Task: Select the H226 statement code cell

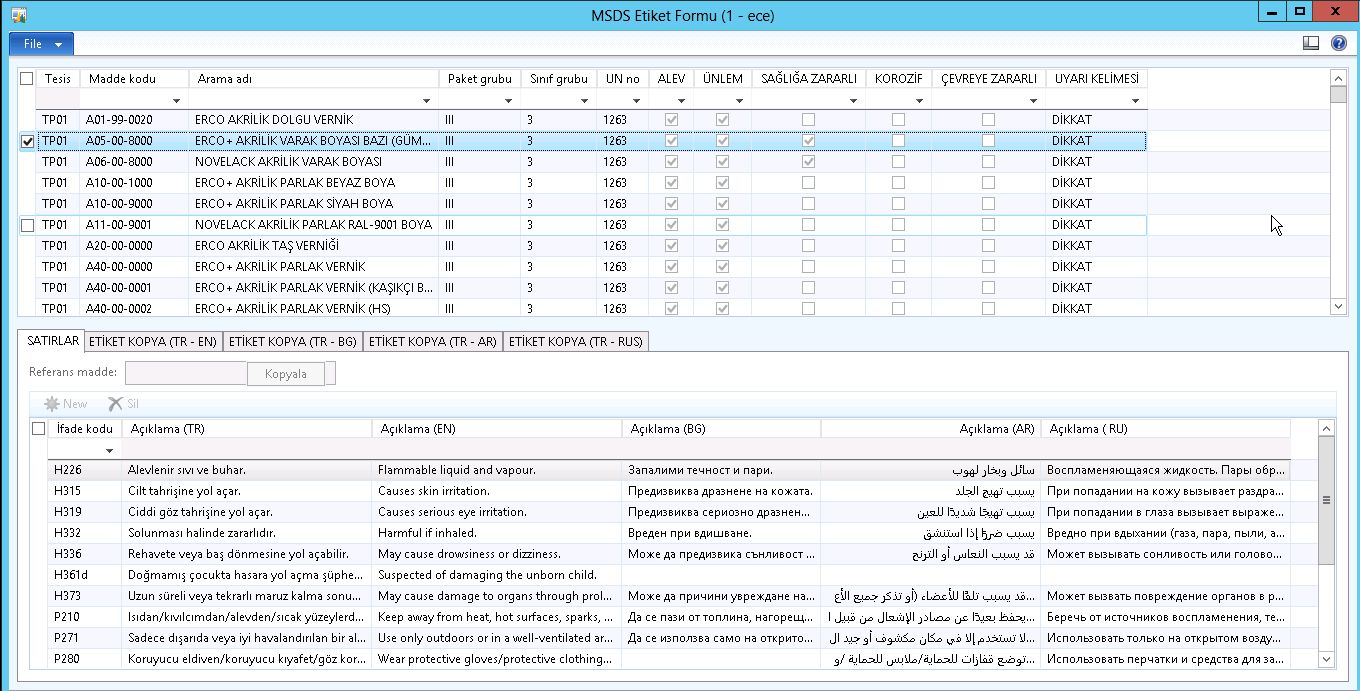Action: (85, 470)
